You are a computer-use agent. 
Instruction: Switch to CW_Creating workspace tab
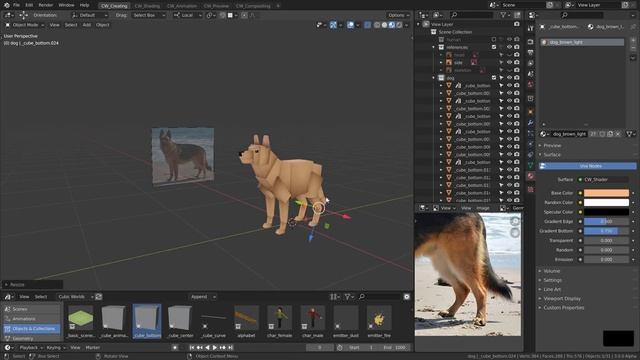pos(114,6)
